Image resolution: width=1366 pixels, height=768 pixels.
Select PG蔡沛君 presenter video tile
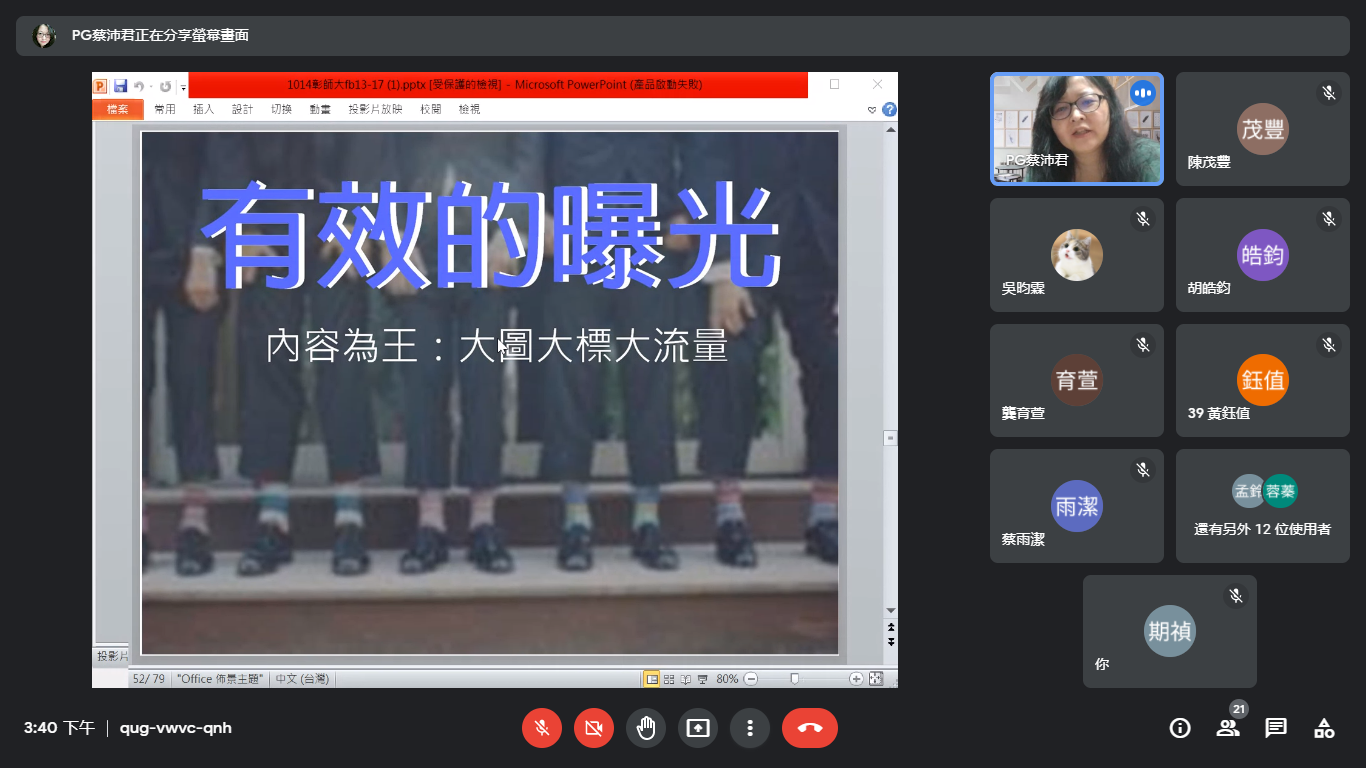click(x=1077, y=129)
